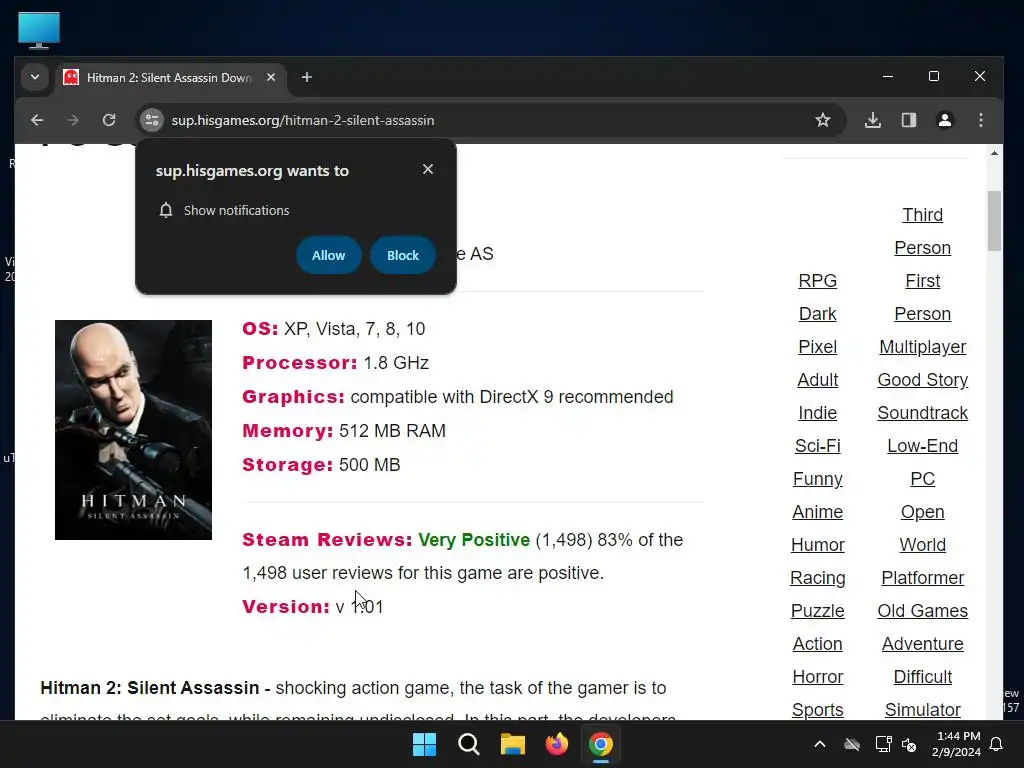Image resolution: width=1024 pixels, height=768 pixels.
Task: Open taskbar Search
Action: coord(469,744)
